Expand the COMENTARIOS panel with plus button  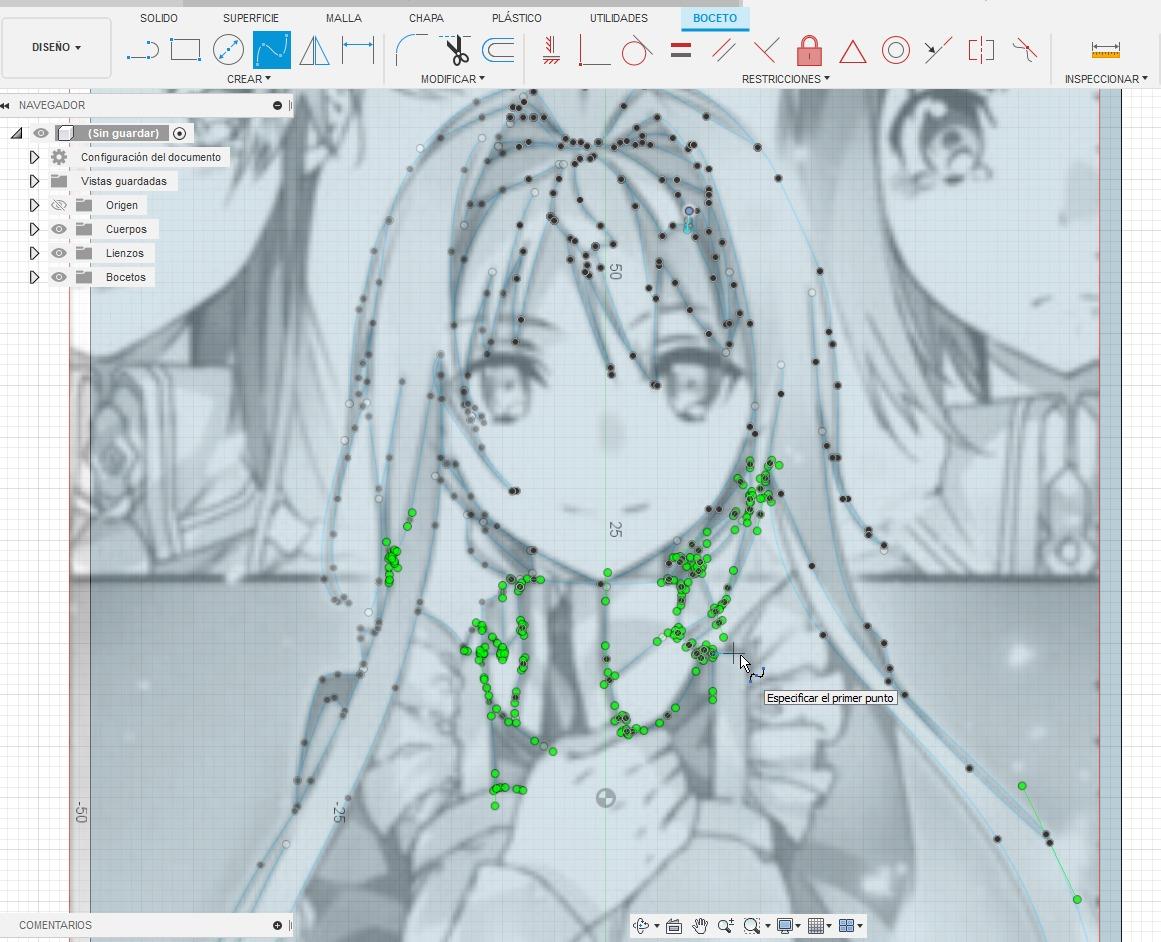(277, 925)
